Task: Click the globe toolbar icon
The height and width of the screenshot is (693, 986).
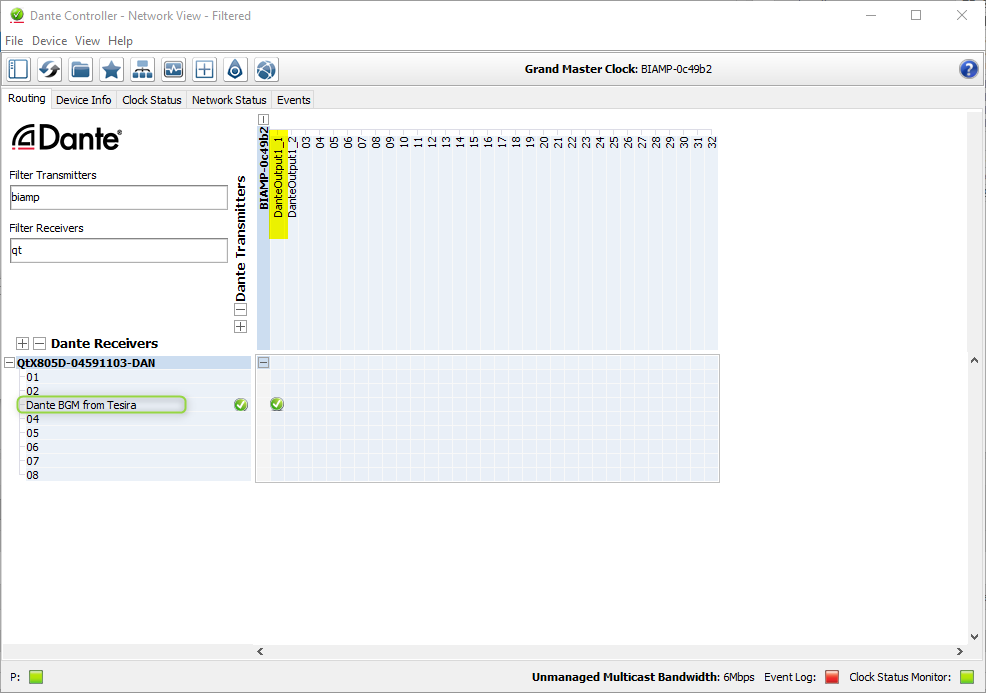Action: [267, 69]
